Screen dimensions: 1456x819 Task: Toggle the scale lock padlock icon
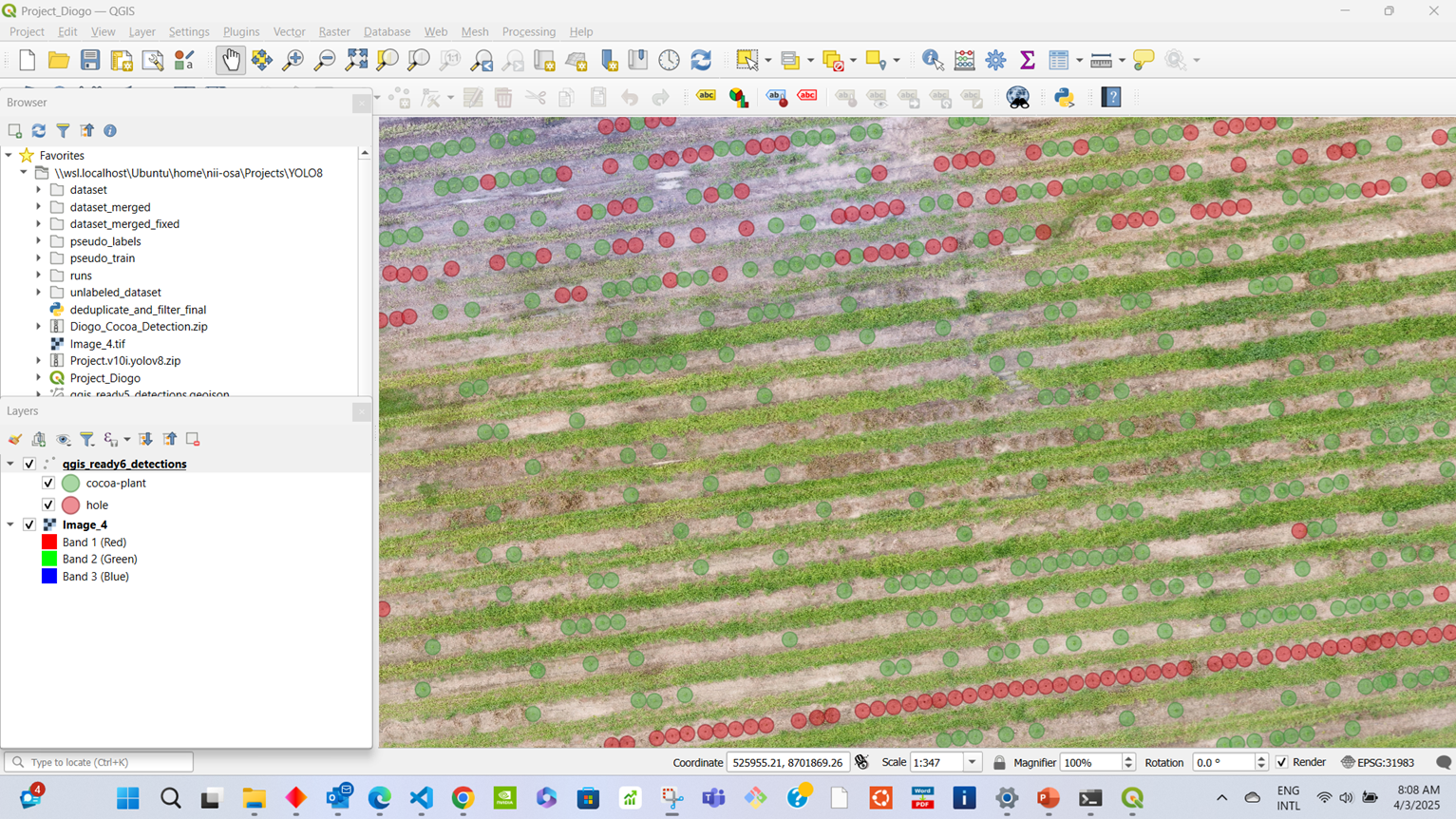point(999,762)
